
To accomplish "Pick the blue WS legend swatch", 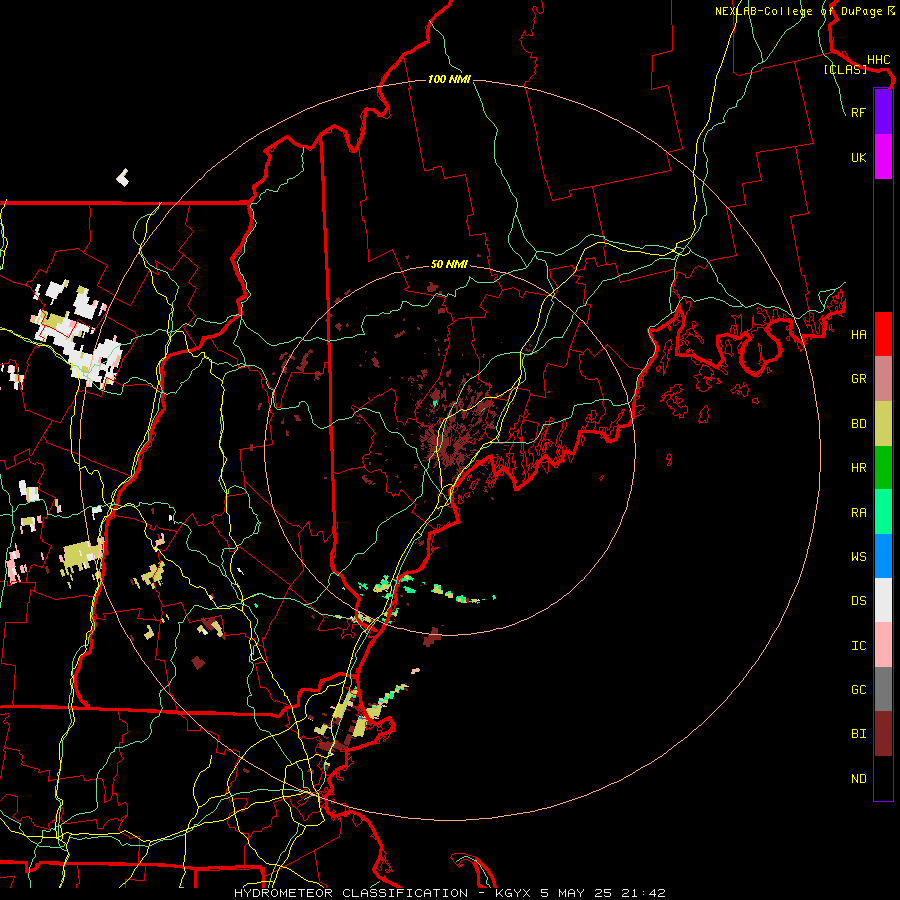I will [883, 556].
